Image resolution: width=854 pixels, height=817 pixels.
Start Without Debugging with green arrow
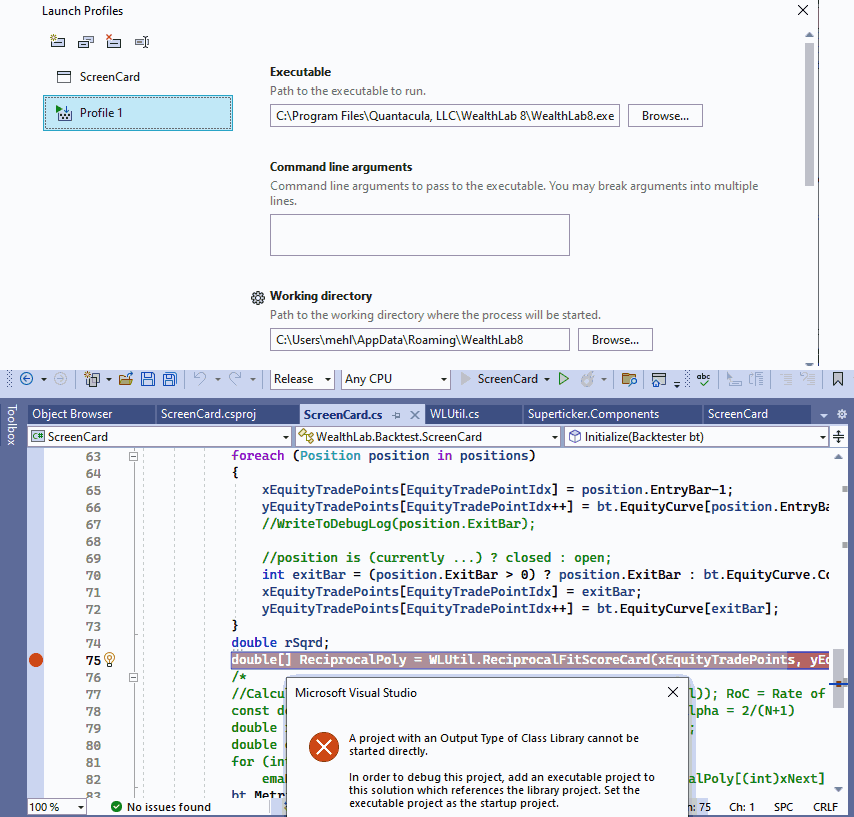(x=564, y=379)
